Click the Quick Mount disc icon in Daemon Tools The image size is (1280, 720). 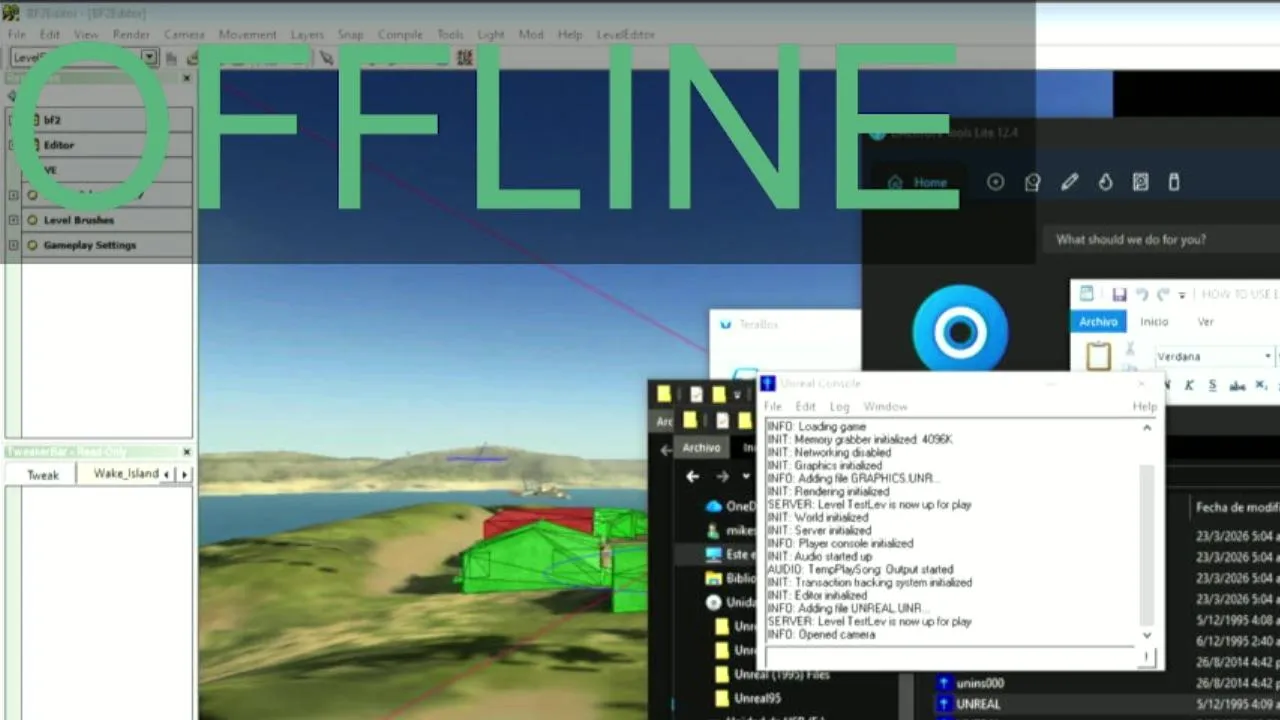995,182
